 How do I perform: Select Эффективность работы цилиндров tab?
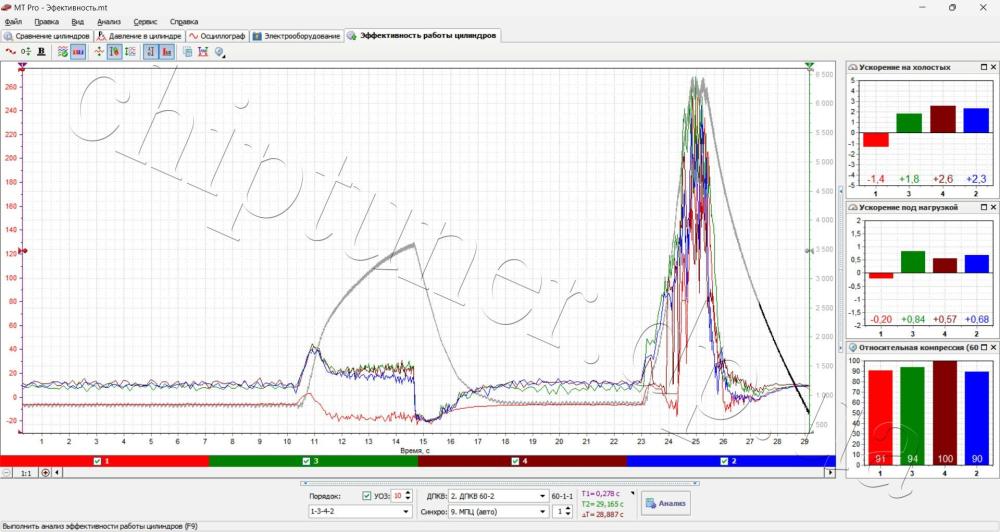[422, 36]
